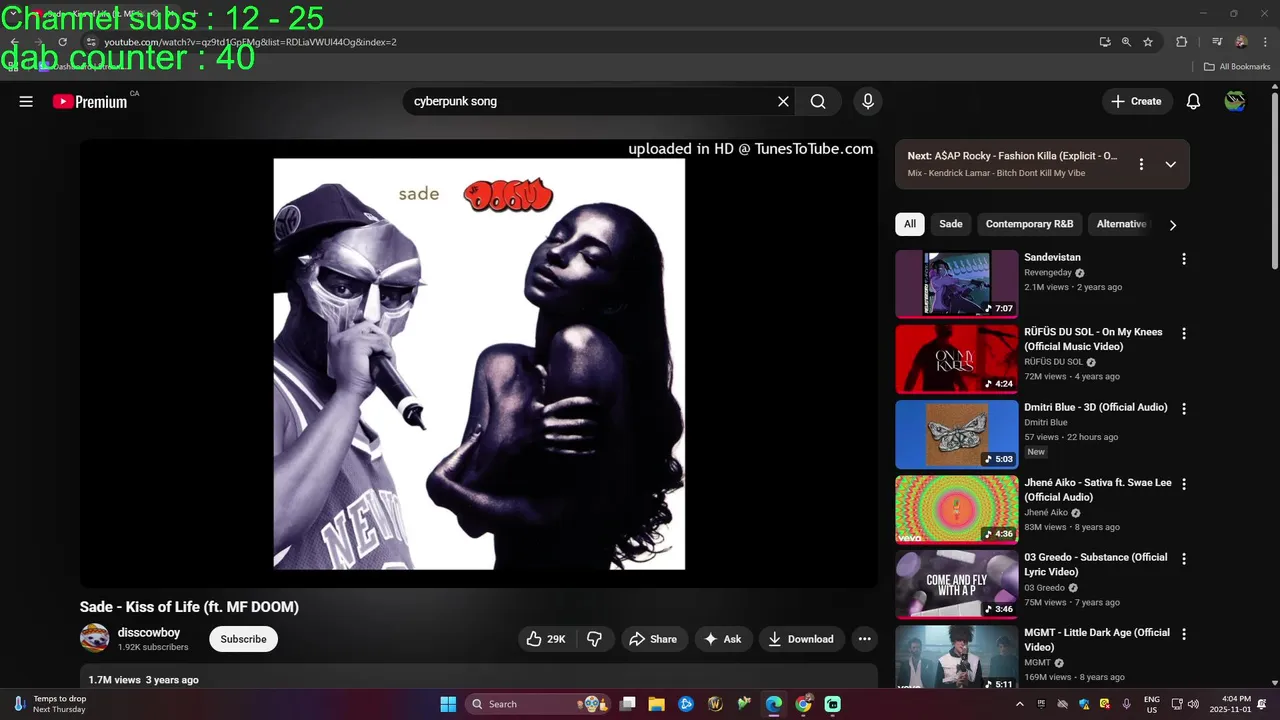Open MGMT Little Dark Age title
The image size is (1280, 720).
click(1097, 640)
